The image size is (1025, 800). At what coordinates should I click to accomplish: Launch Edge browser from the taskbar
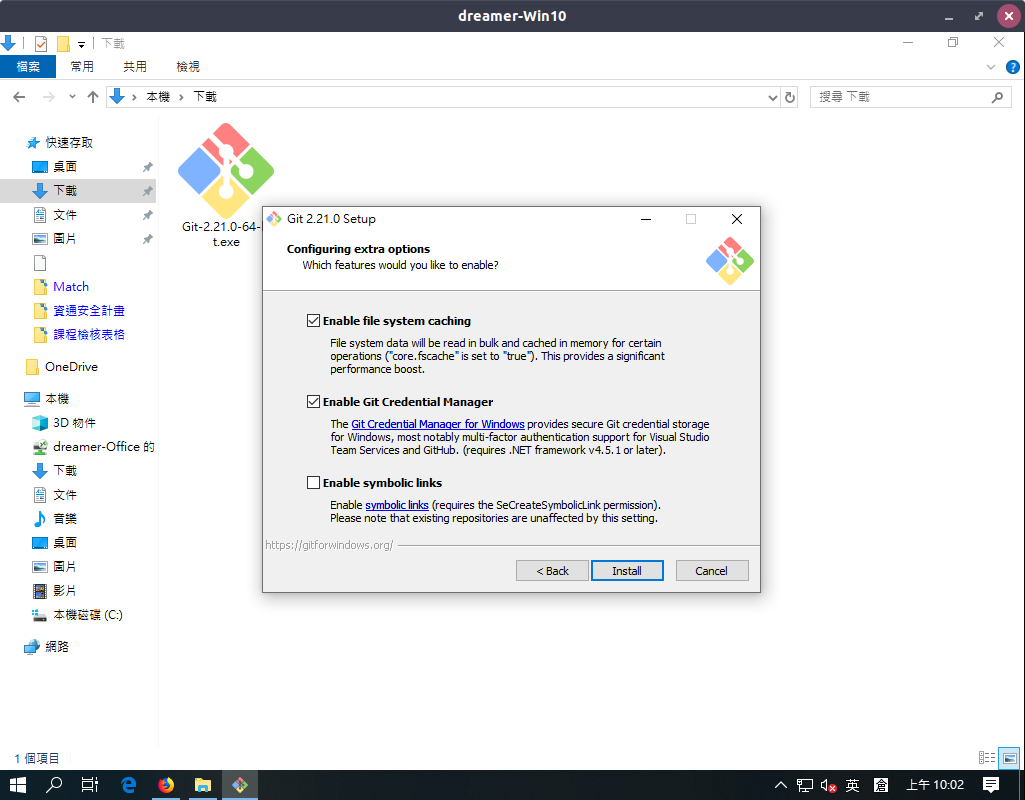coord(129,785)
